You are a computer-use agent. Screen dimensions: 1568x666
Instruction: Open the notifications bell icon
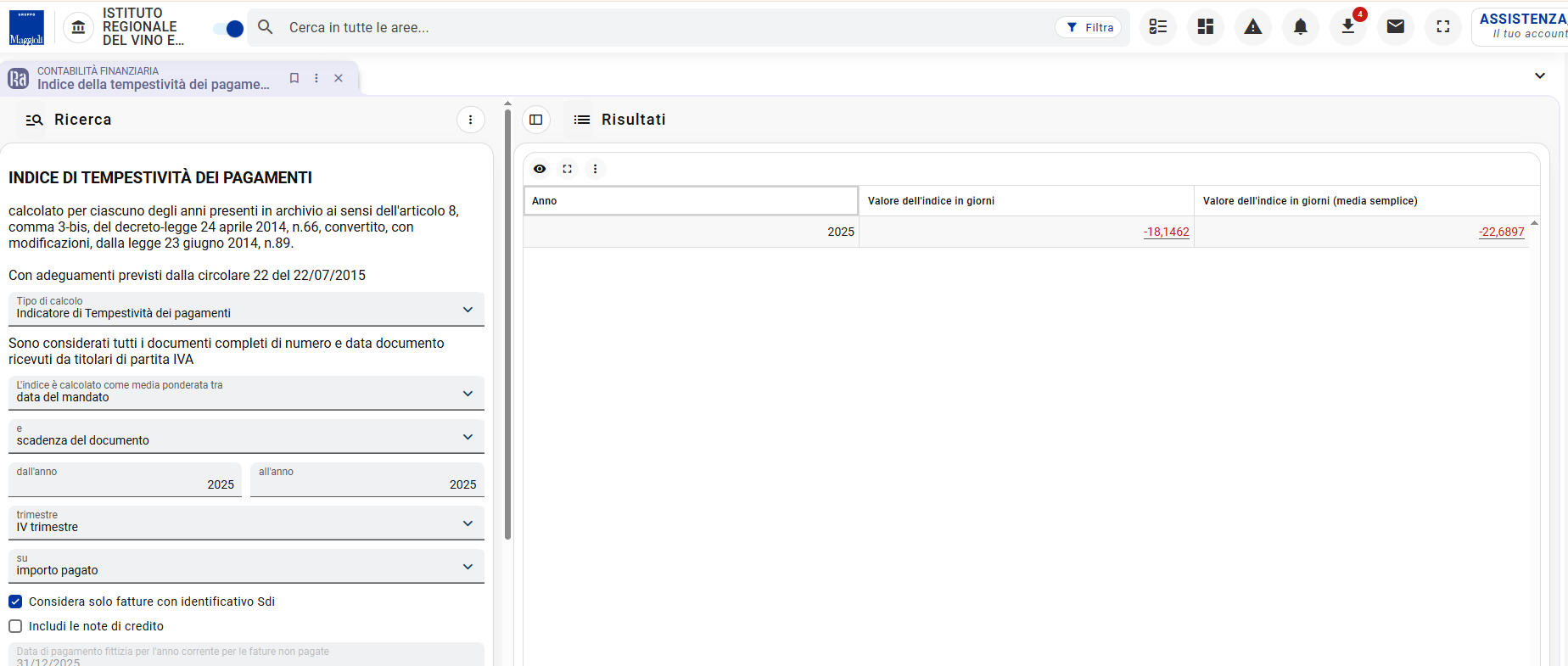pyautogui.click(x=1300, y=27)
